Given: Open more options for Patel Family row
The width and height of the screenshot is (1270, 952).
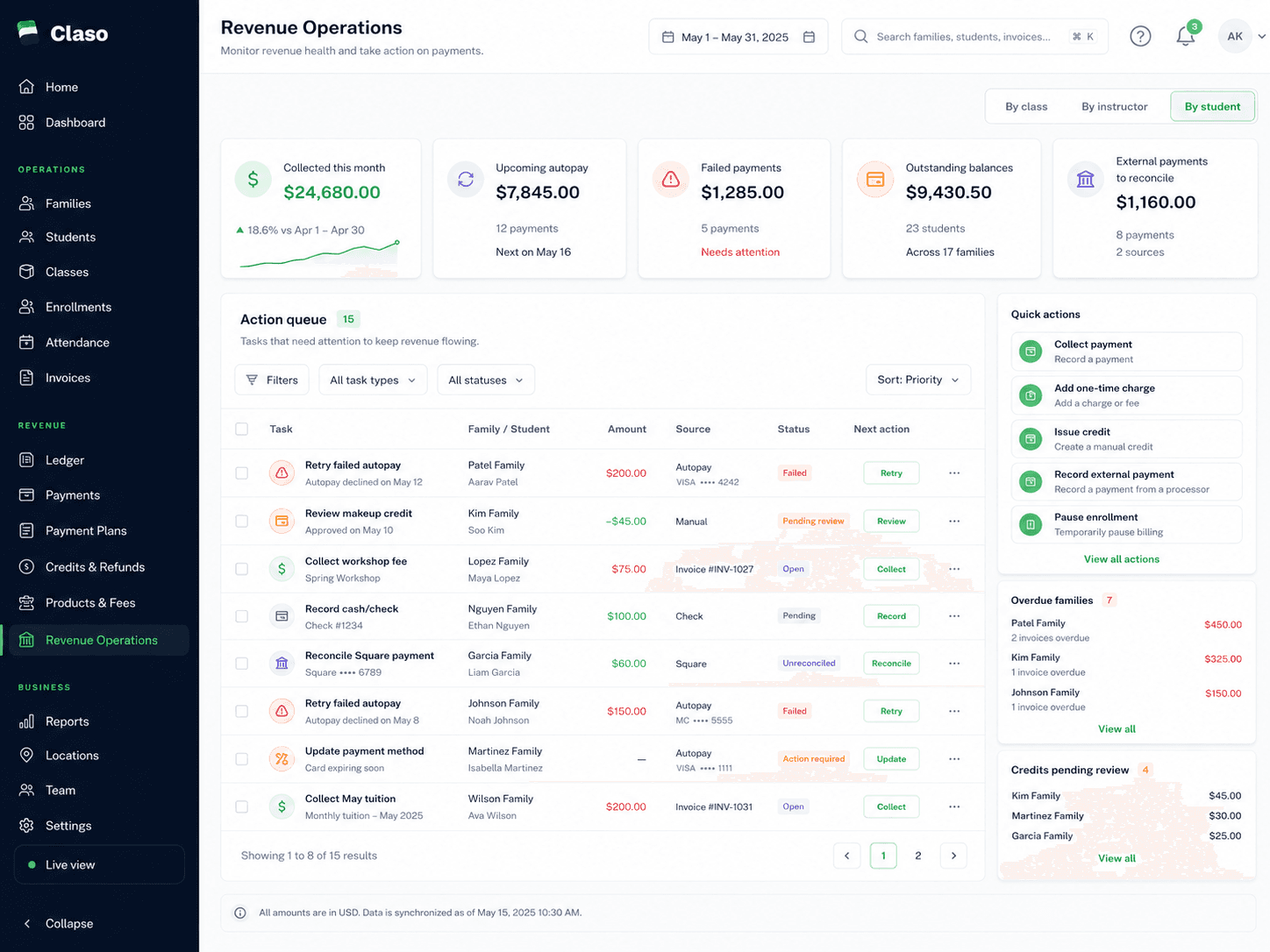Looking at the screenshot, I should click(x=954, y=473).
